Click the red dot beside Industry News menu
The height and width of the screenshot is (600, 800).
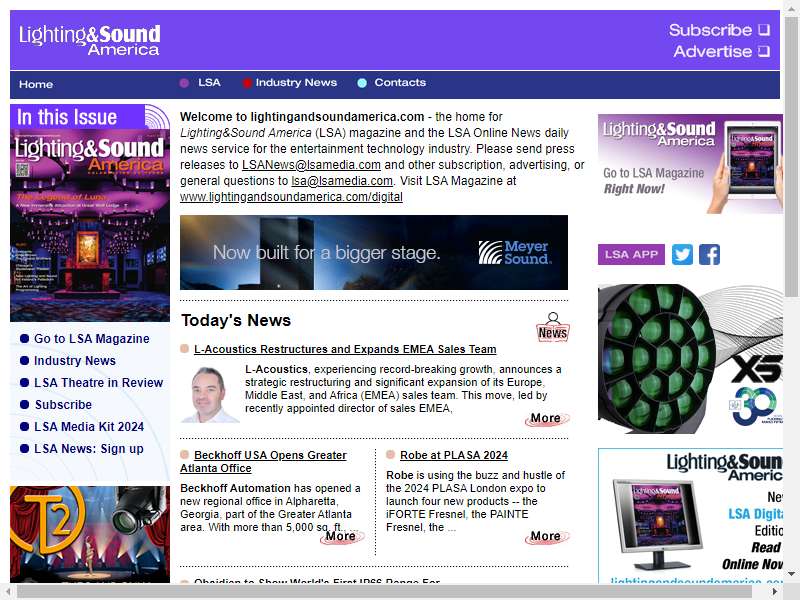point(247,83)
